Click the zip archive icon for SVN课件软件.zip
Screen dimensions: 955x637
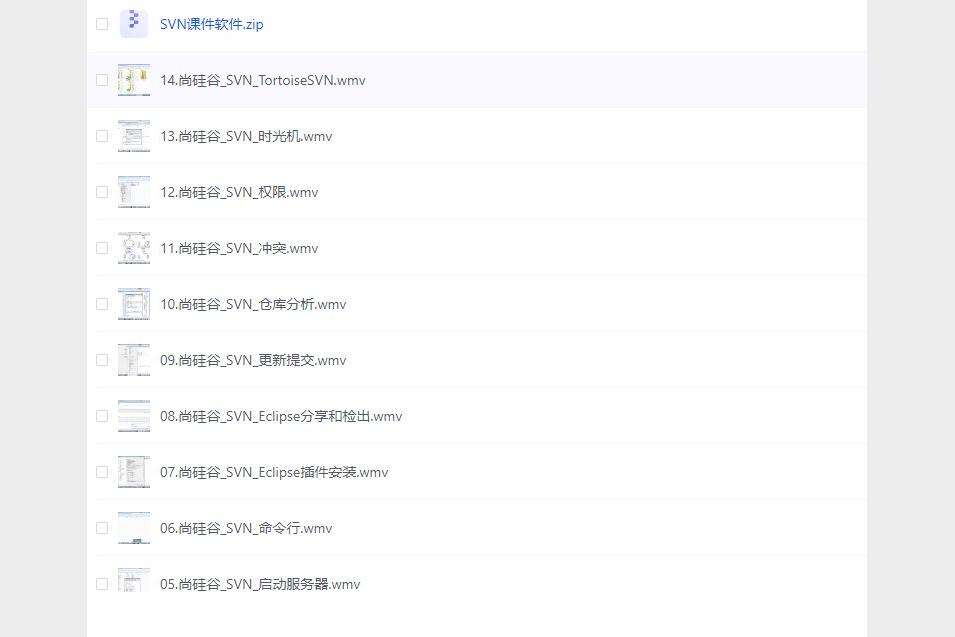pos(133,24)
